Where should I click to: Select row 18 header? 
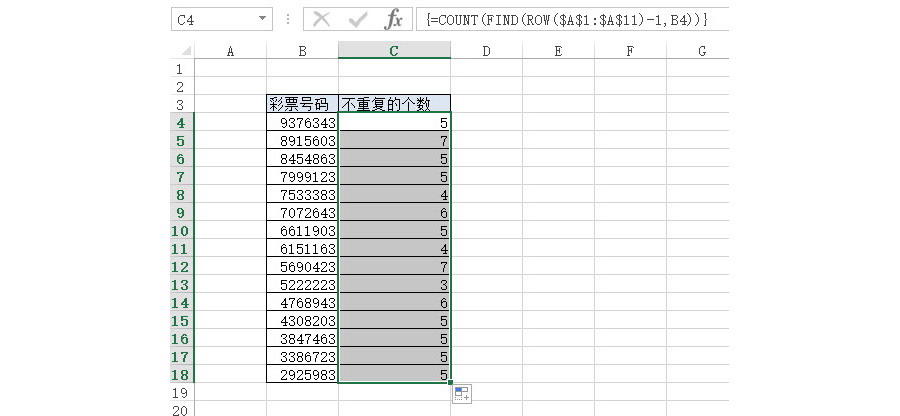point(183,375)
